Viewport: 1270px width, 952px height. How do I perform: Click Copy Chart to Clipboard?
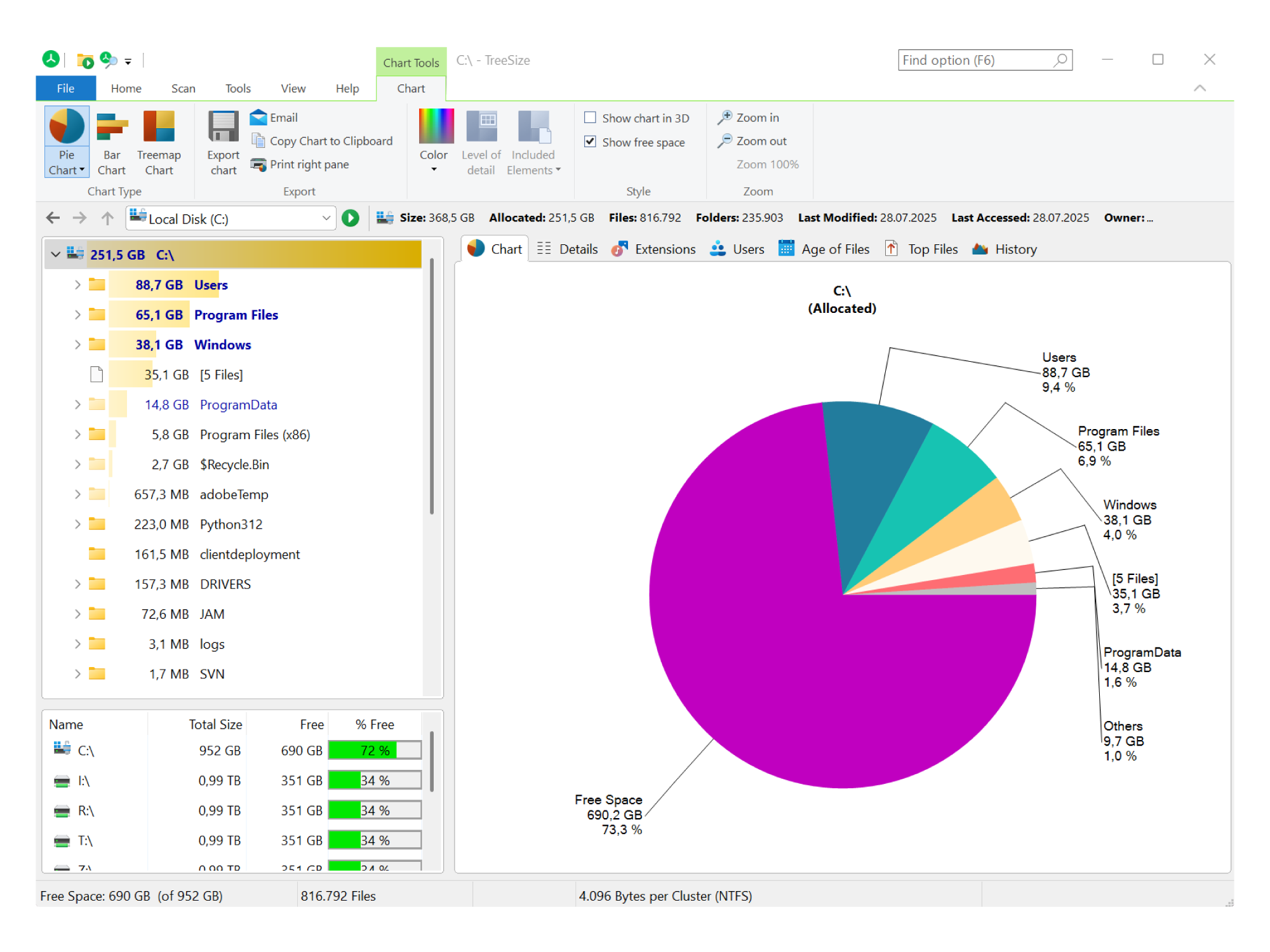click(x=322, y=141)
